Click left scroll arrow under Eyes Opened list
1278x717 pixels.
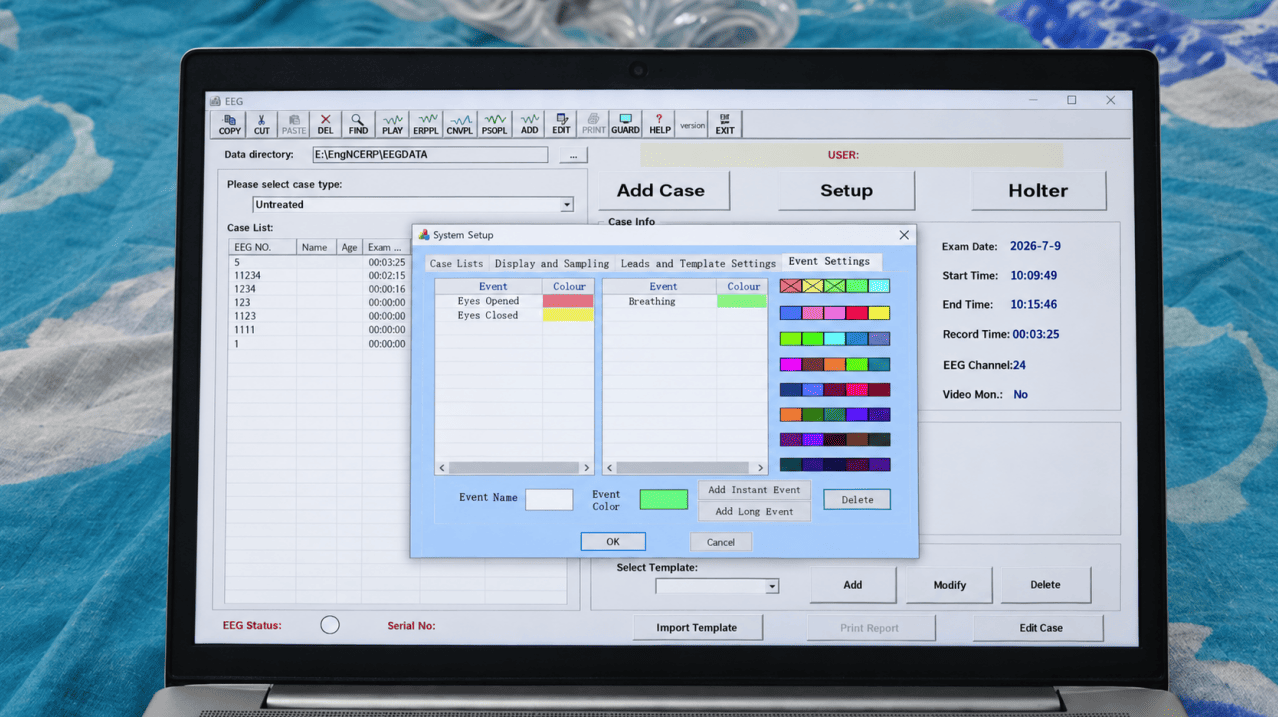442,467
